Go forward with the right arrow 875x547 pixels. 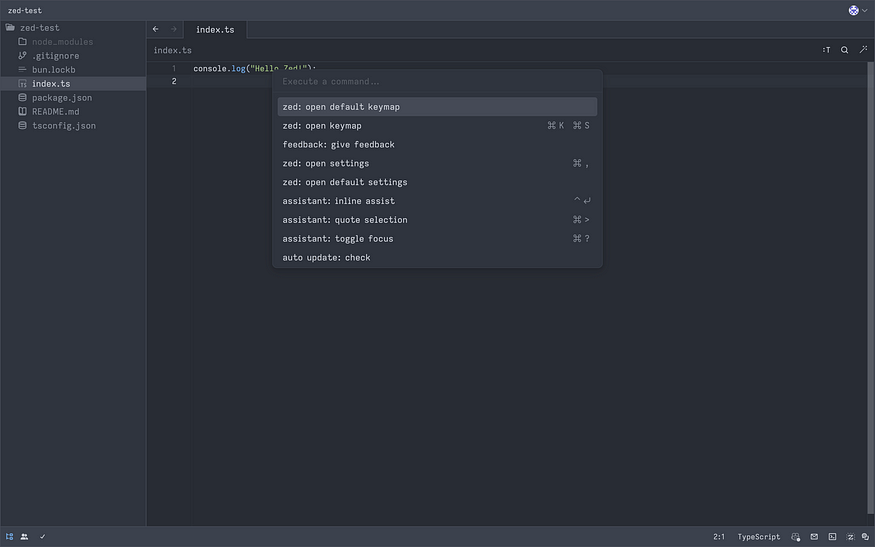(174, 29)
